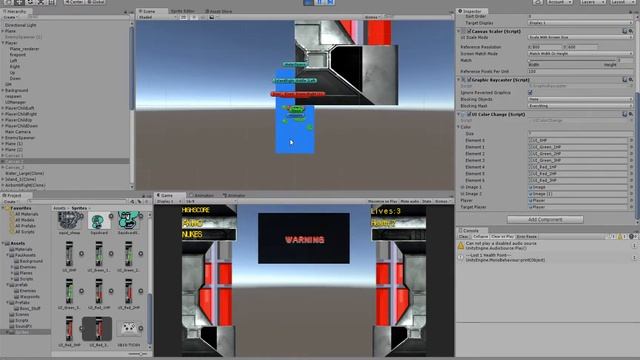Toggle Console Collapse button
Viewport: 640px width, 360px height.
[x=480, y=236]
